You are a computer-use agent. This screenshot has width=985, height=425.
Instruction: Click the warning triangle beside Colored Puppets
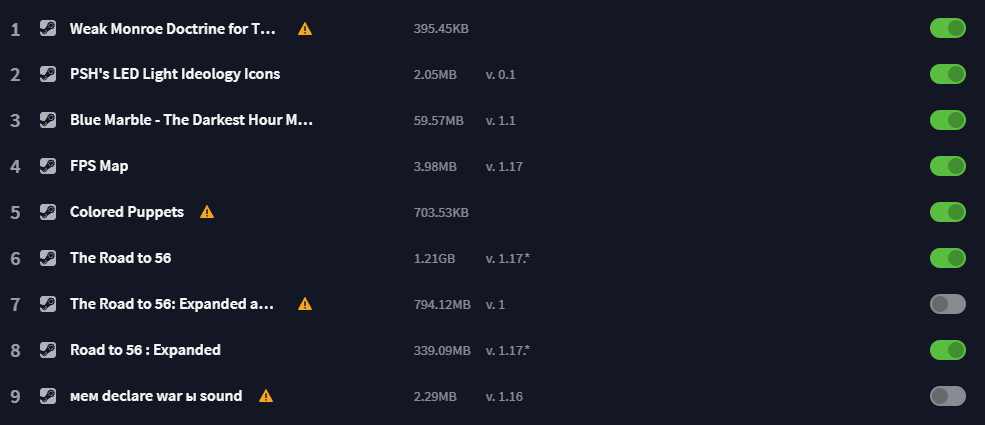tap(207, 212)
